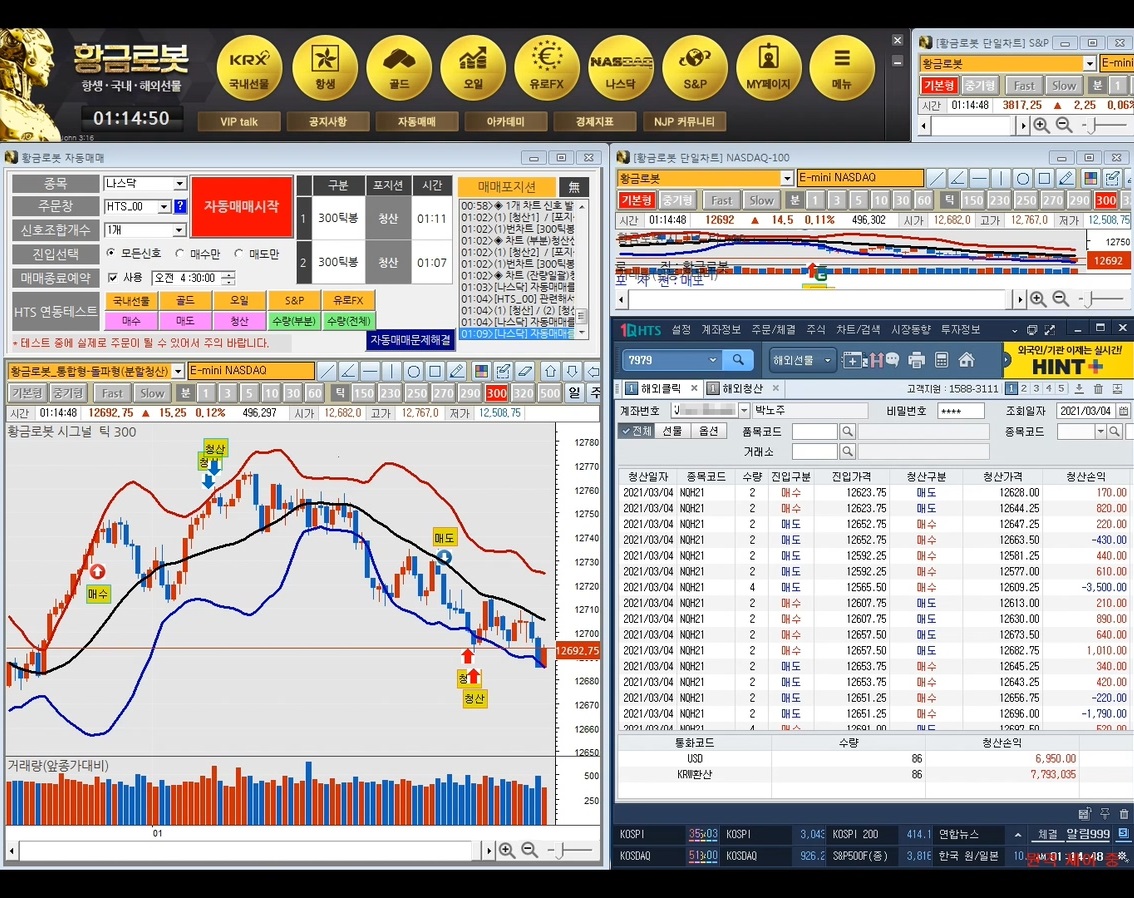Click home icon in 1QHTS toolbar

coord(966,359)
